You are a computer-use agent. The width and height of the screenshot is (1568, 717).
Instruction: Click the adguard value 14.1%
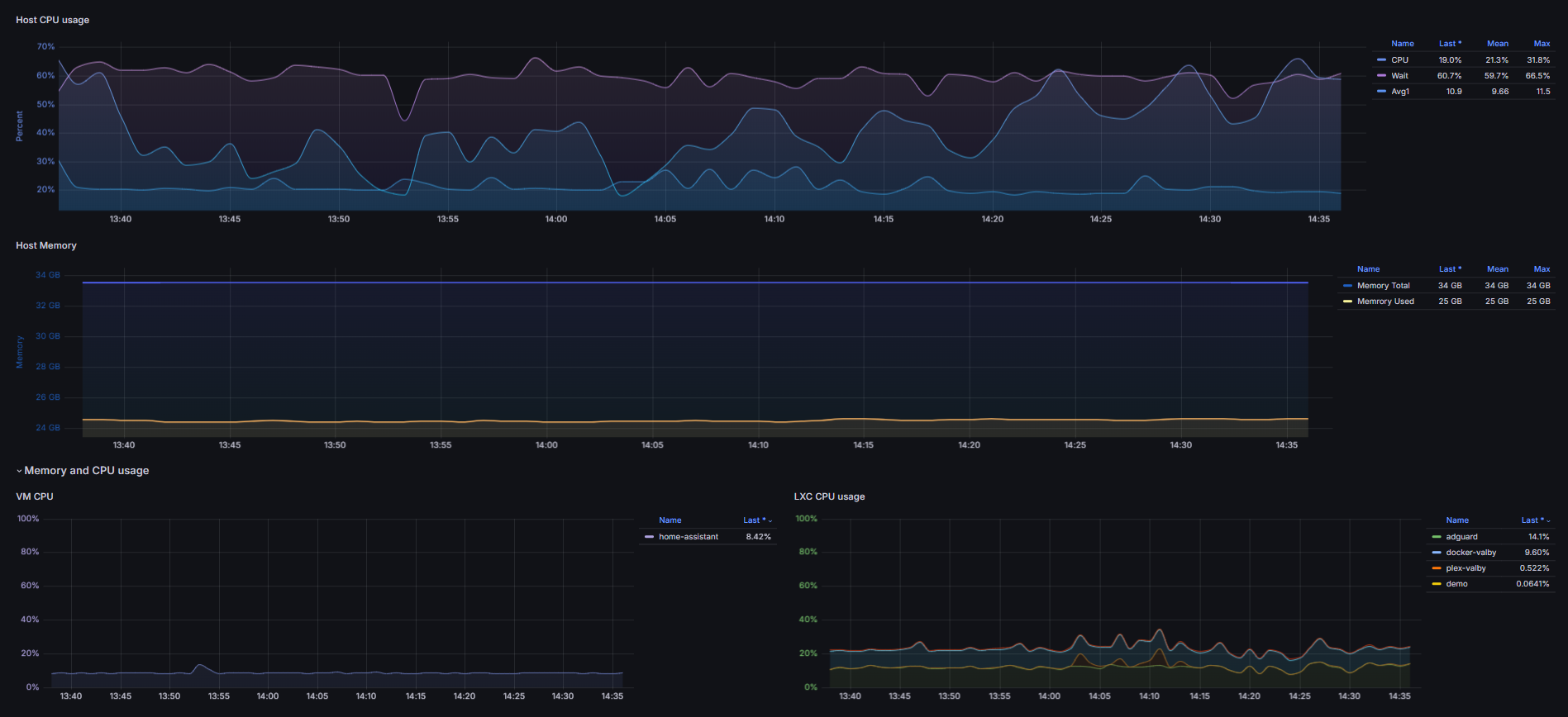point(1539,537)
